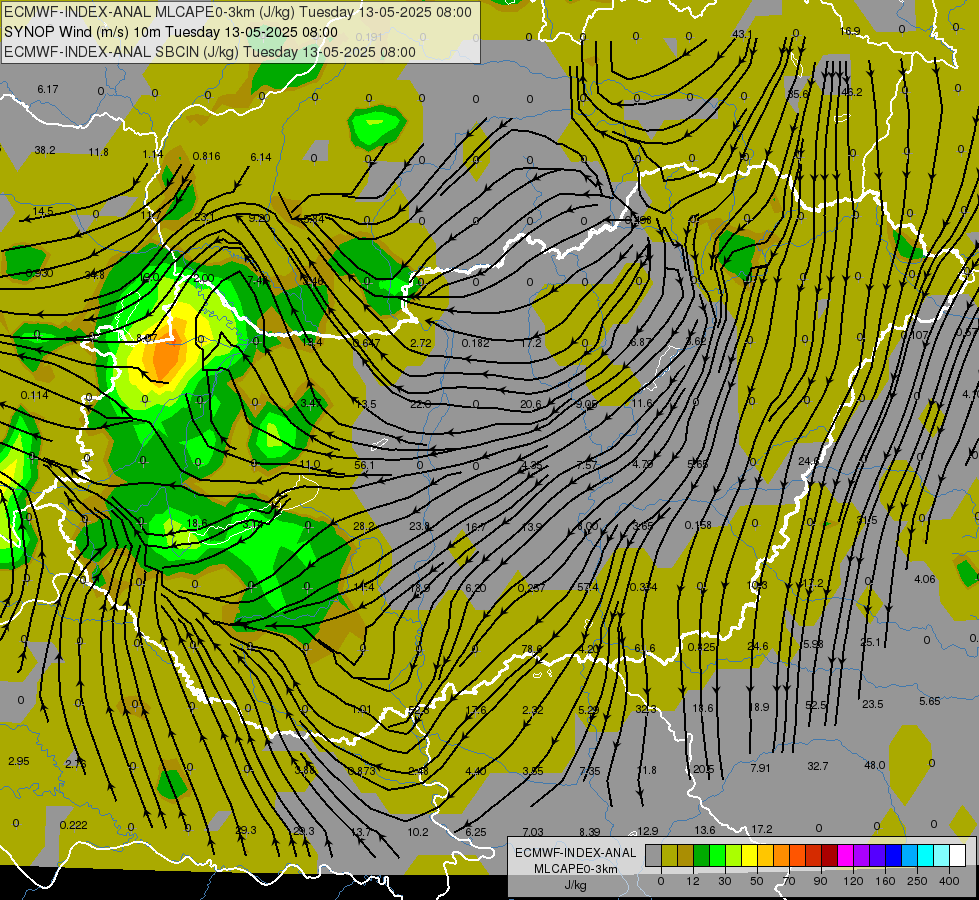
Task: Click the legend scale label 30
Action: (x=724, y=881)
